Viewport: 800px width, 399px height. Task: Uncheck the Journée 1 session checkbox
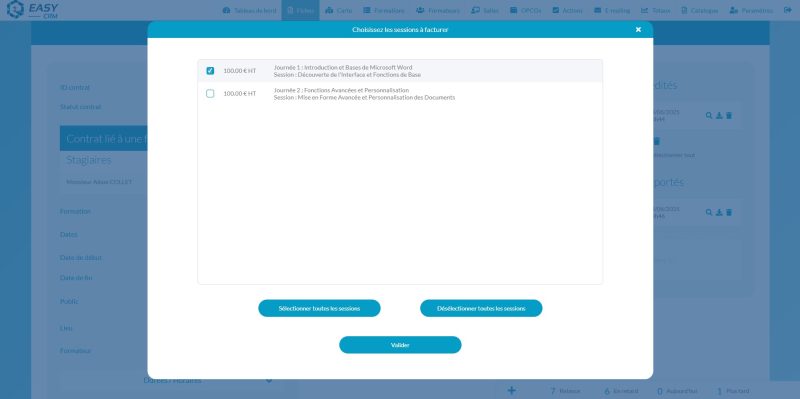210,71
